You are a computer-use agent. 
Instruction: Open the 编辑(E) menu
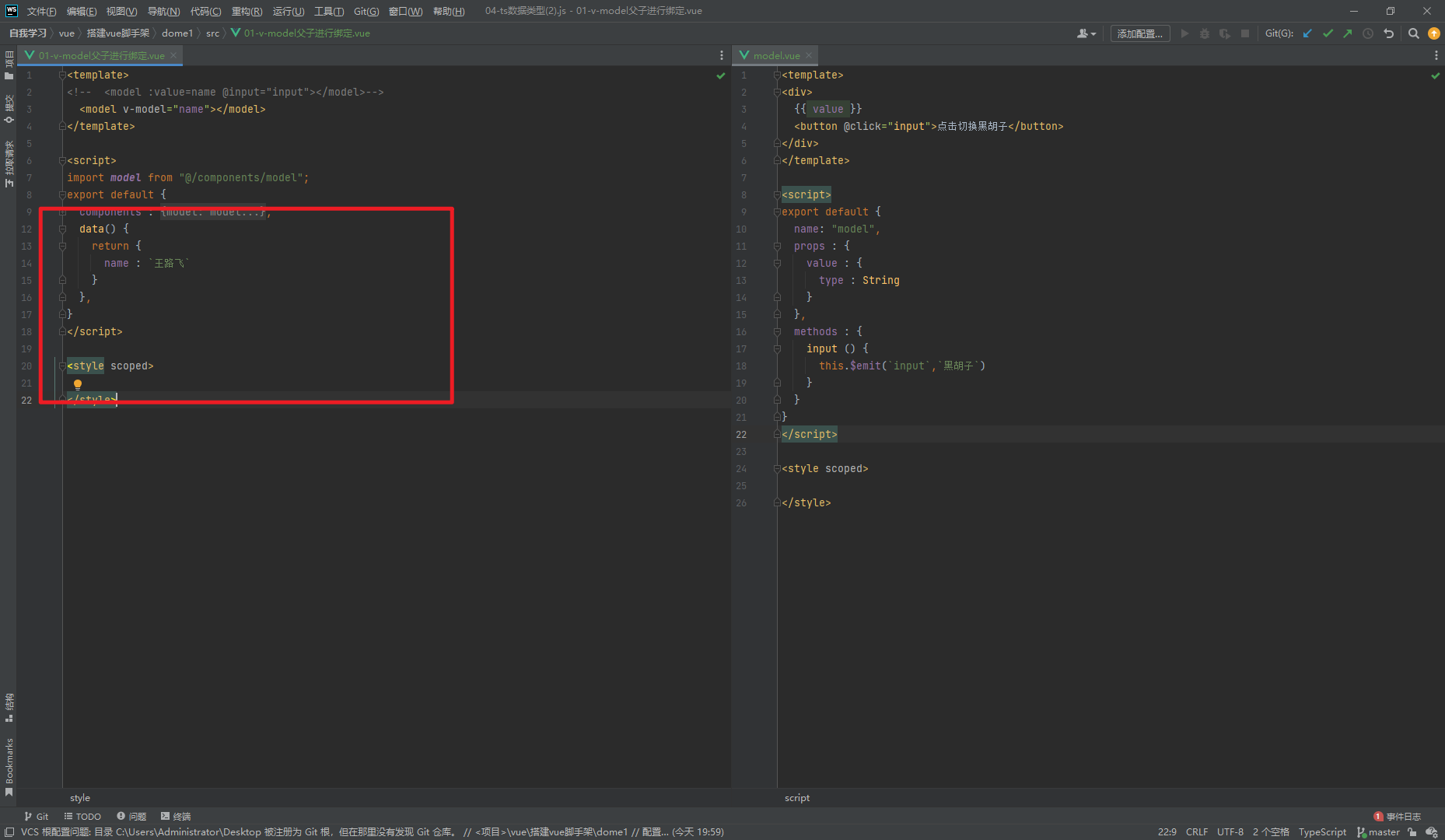coord(82,11)
